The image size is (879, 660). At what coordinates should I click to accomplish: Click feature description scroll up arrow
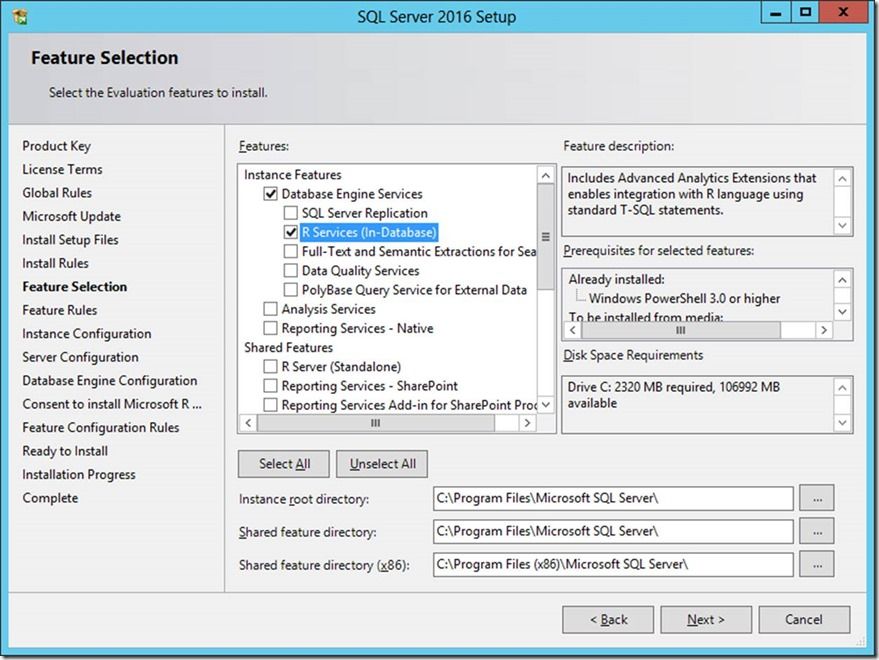(842, 179)
